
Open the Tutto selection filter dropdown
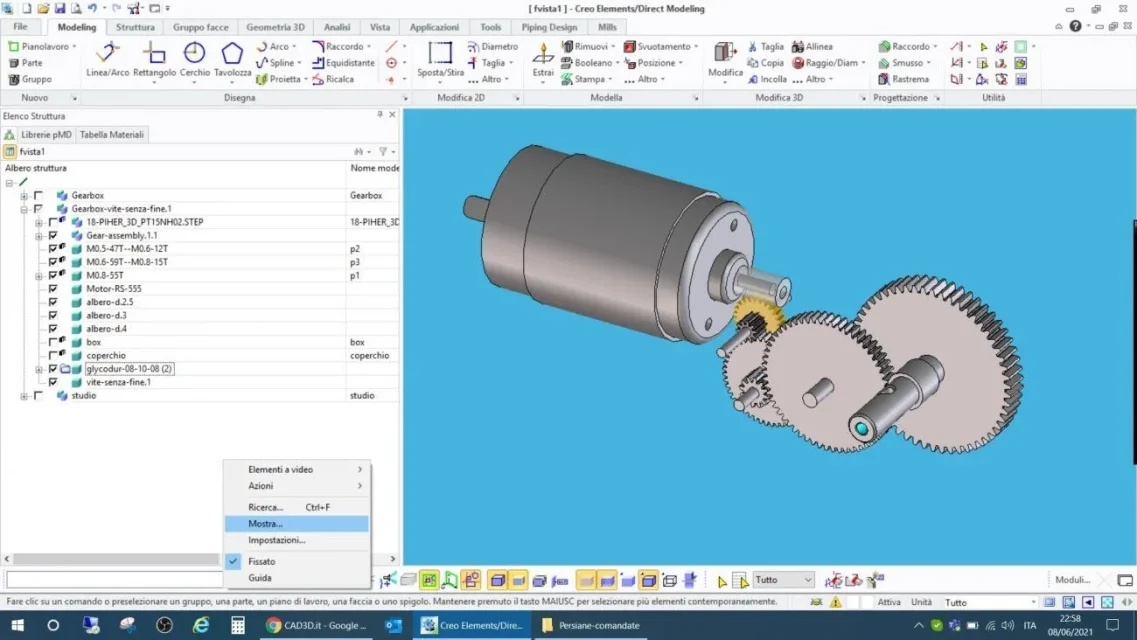[x=783, y=580]
